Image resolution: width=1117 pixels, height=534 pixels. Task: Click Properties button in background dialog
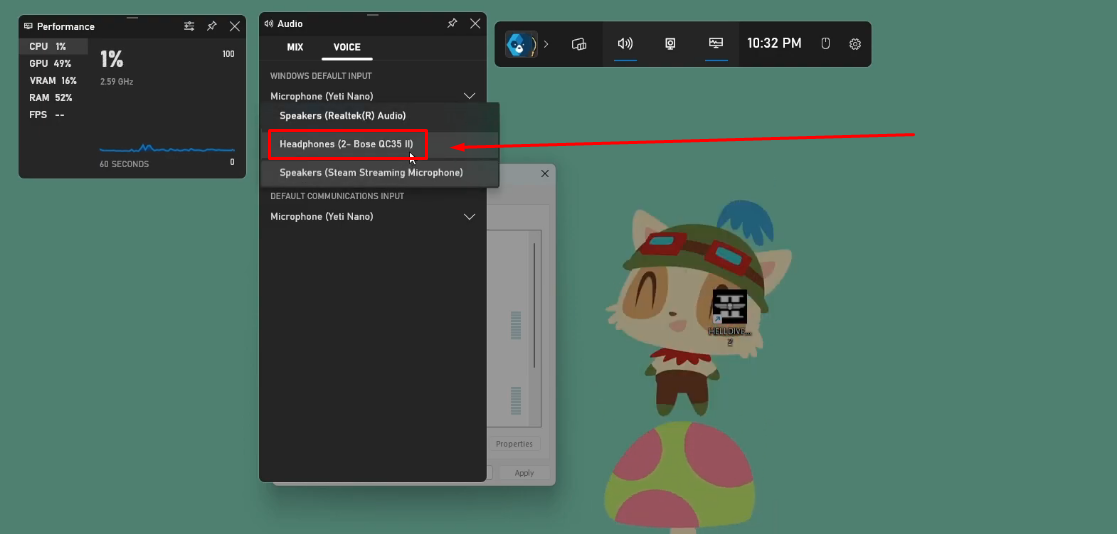coord(514,444)
